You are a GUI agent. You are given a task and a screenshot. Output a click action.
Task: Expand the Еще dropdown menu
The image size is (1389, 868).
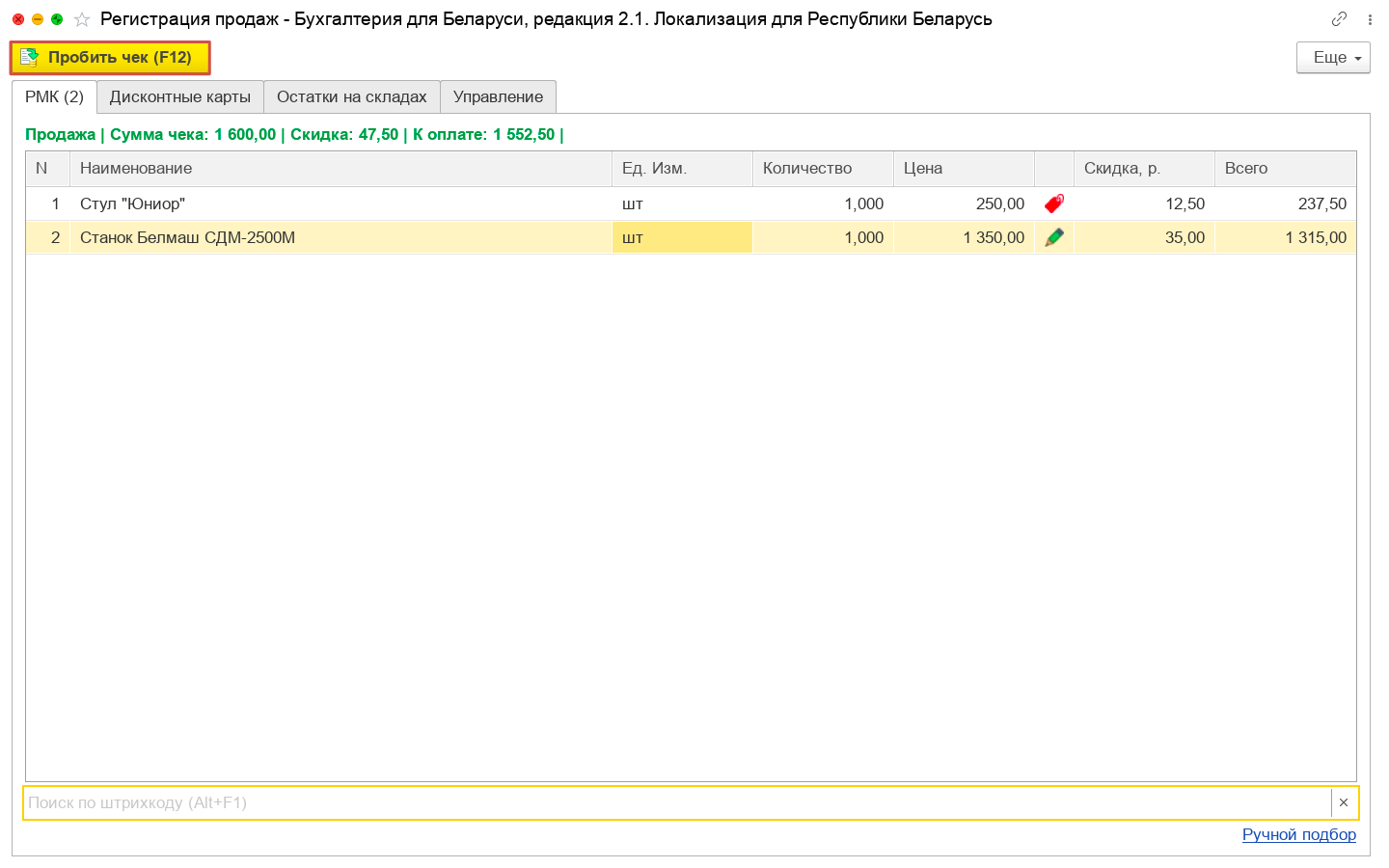(x=1333, y=58)
